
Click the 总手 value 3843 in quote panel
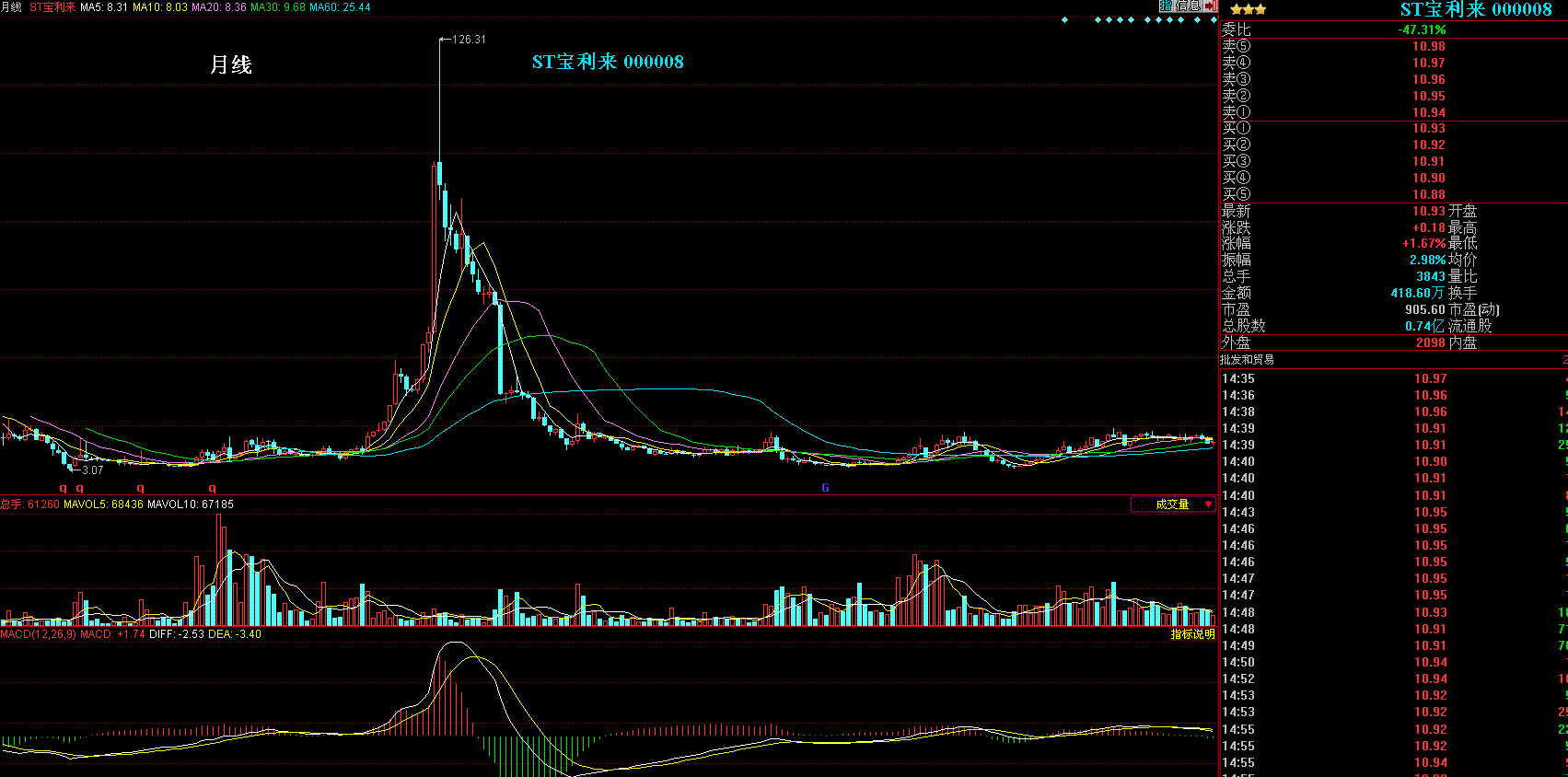coord(1431,277)
